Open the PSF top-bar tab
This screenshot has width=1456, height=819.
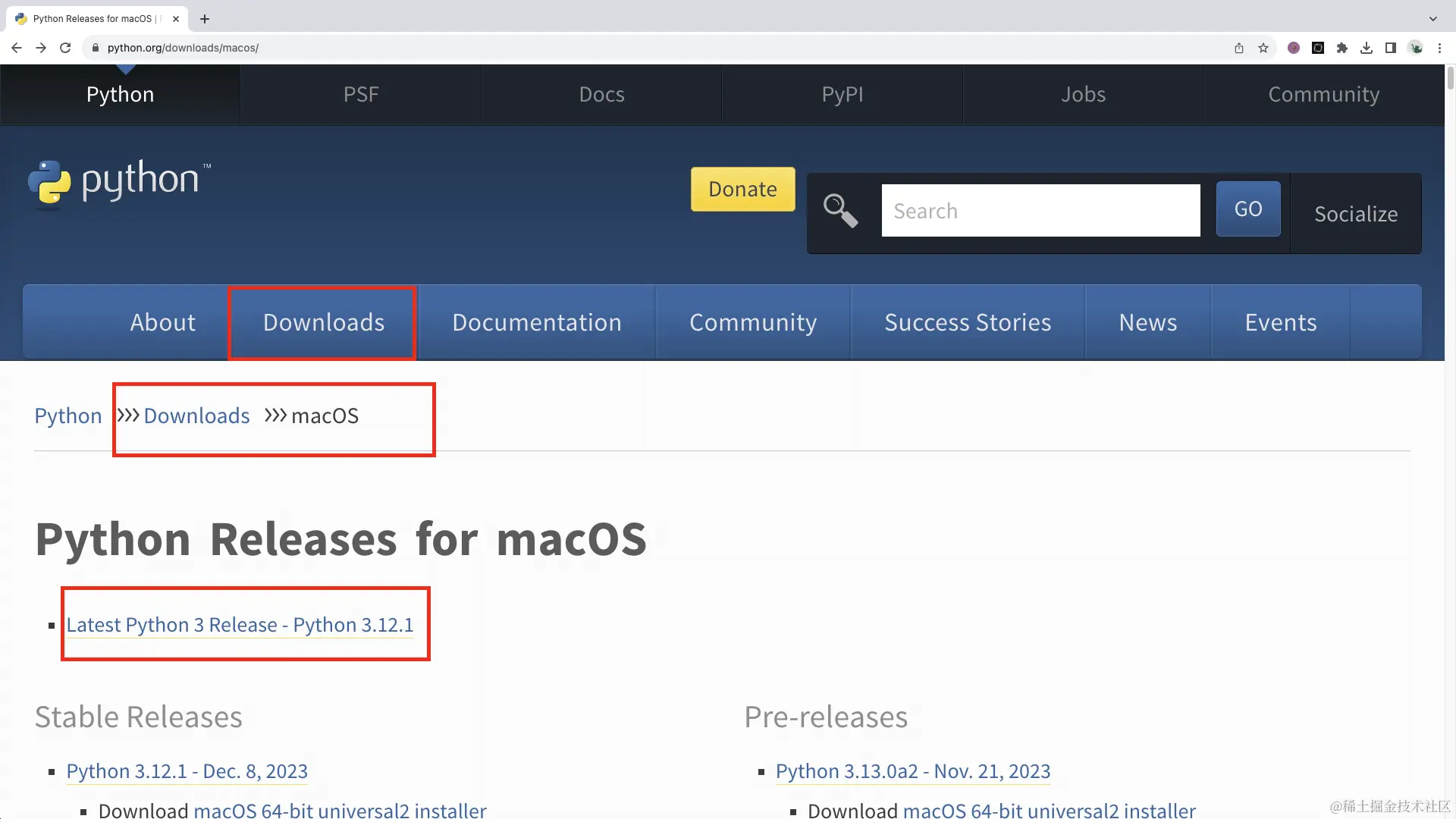coord(361,95)
